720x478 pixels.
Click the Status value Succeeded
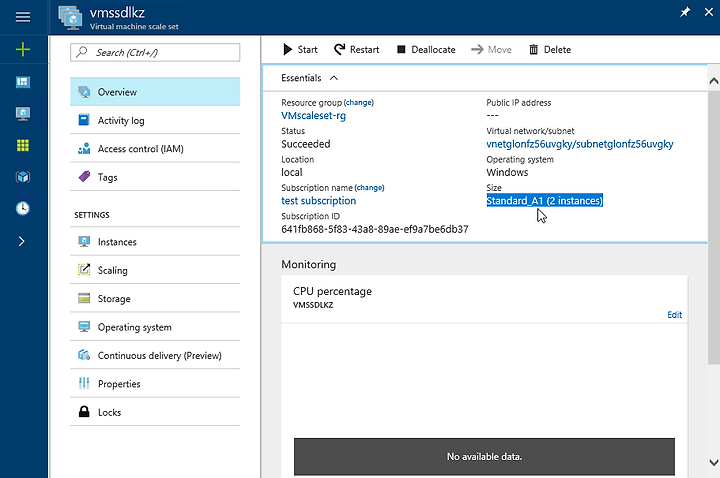pos(306,144)
